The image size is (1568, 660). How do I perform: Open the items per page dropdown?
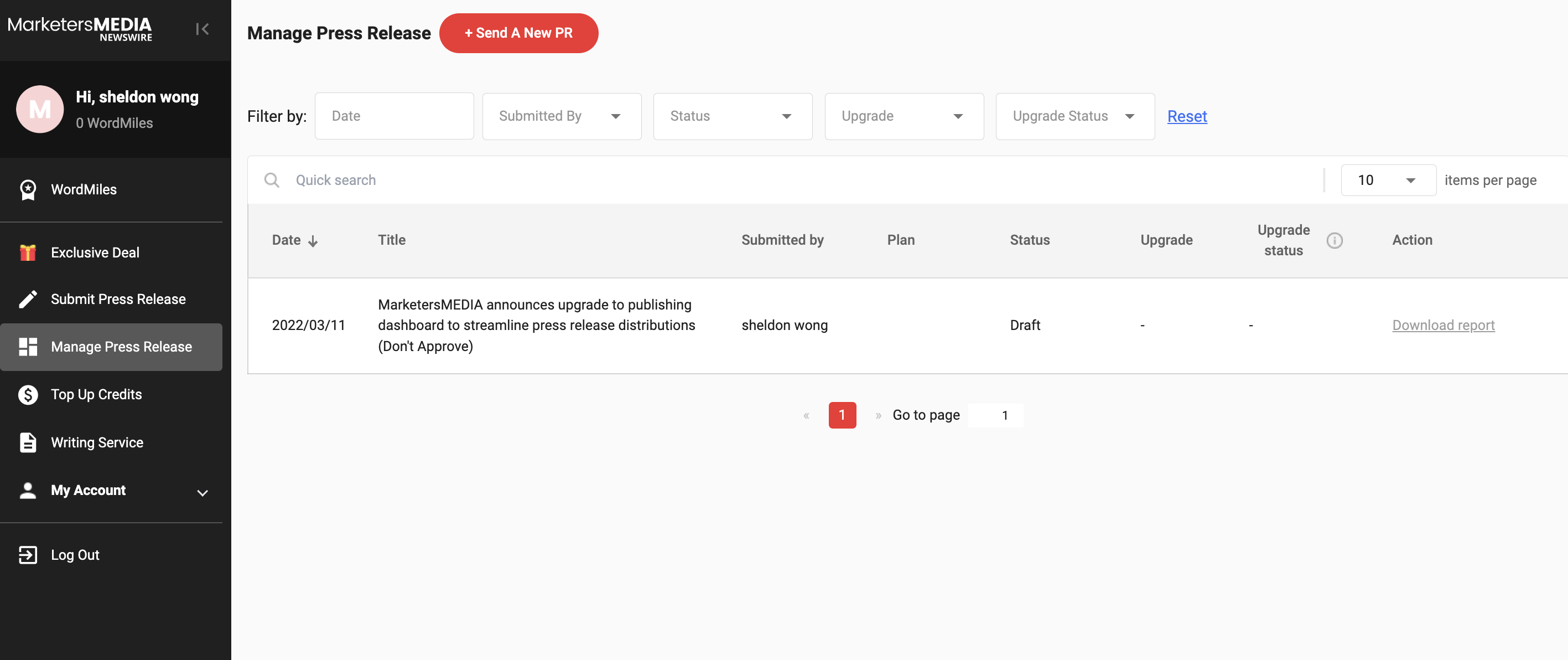[x=1388, y=181]
